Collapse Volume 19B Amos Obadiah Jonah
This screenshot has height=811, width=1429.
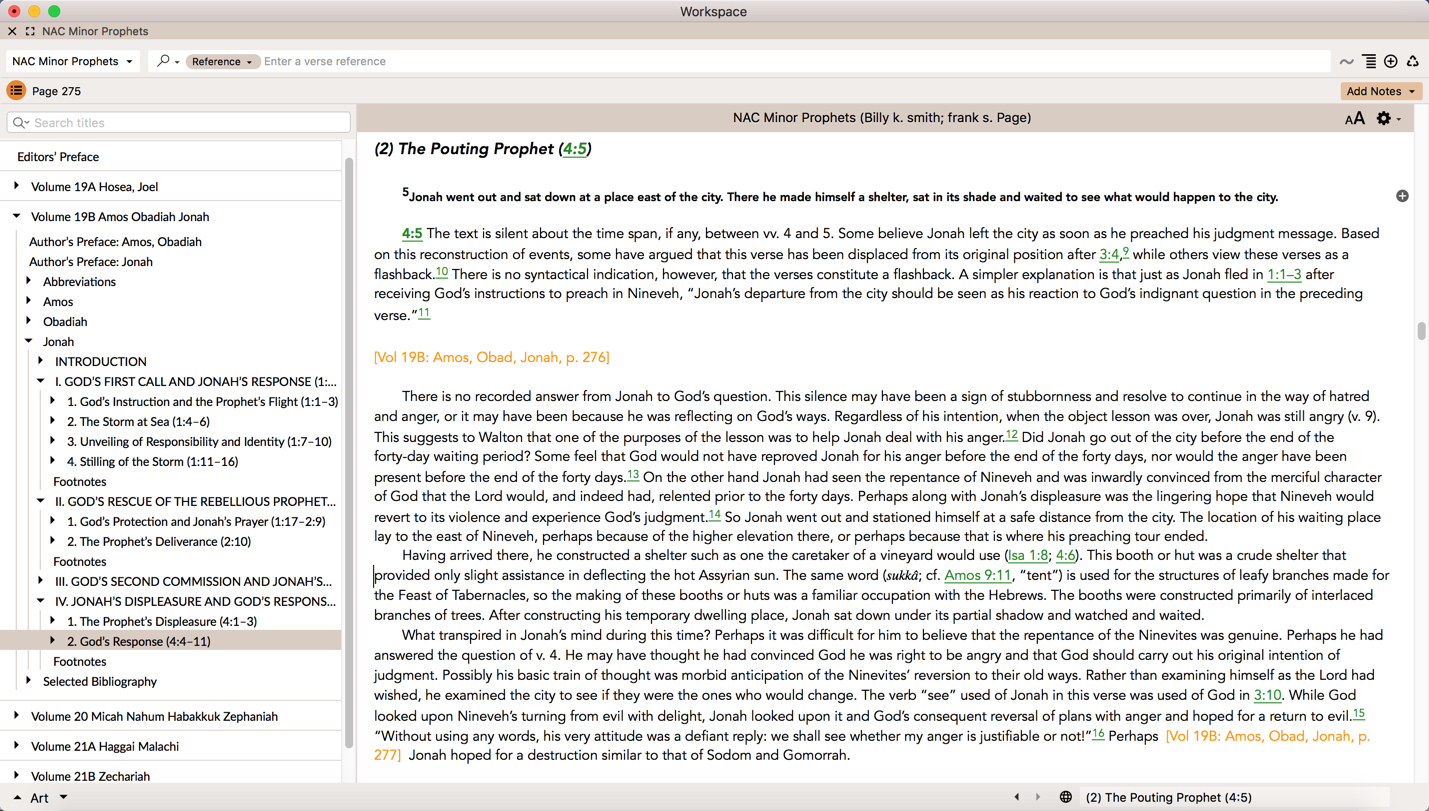16,216
